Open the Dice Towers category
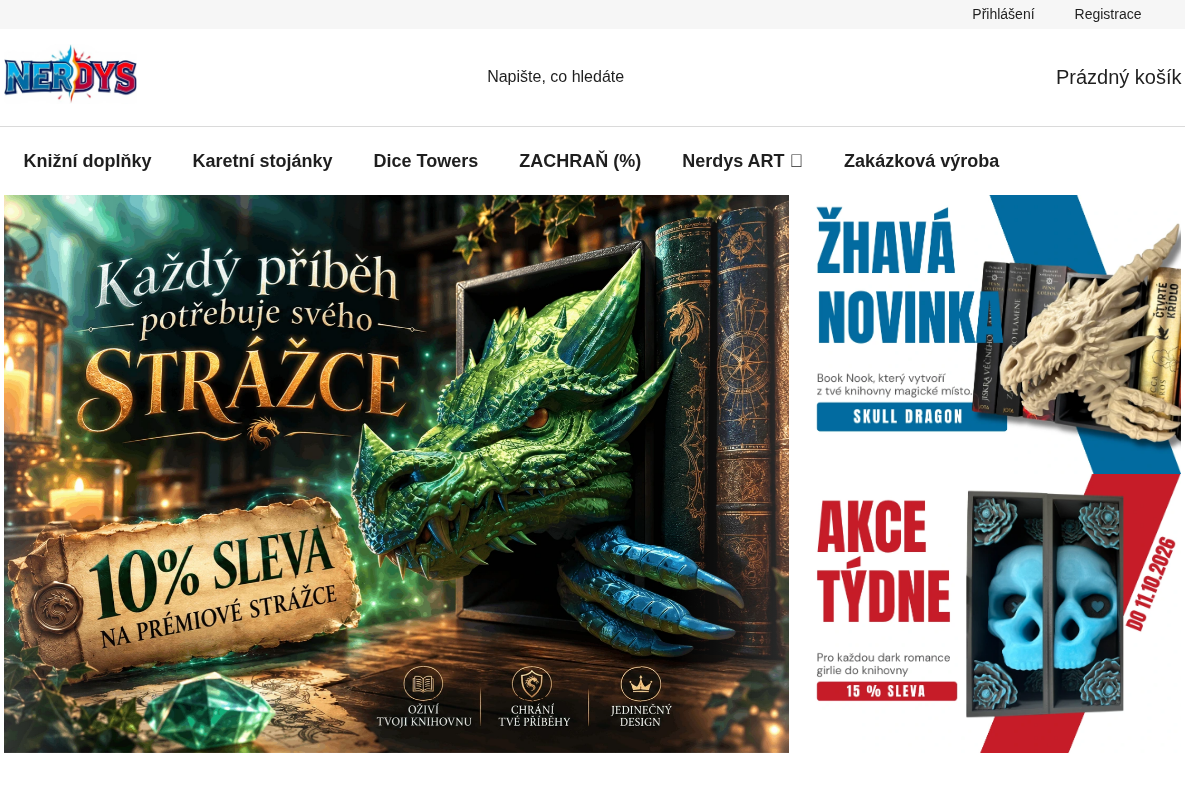Viewport: 1200px width, 800px height. (426, 161)
